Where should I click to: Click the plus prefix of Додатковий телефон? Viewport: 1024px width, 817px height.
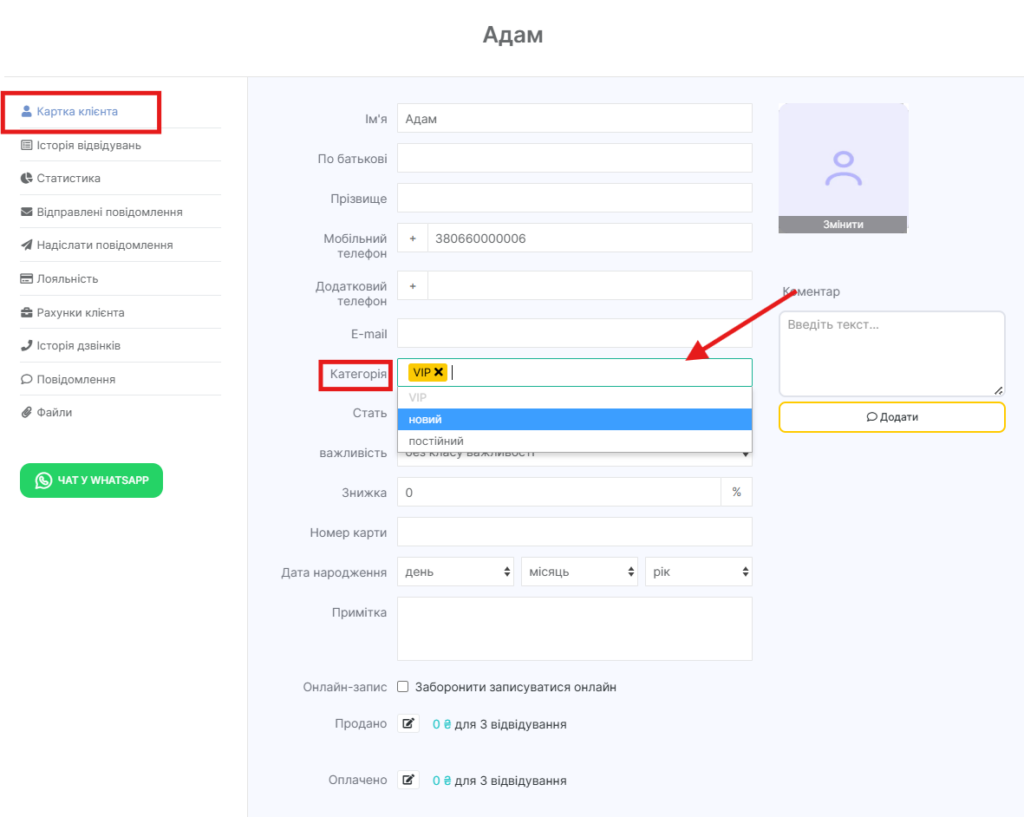click(x=412, y=286)
